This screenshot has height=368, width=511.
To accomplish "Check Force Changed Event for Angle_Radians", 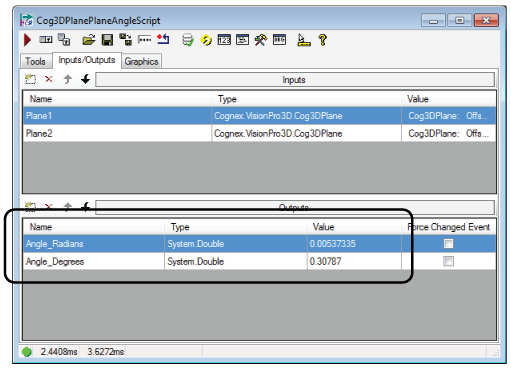I will (x=448, y=244).
